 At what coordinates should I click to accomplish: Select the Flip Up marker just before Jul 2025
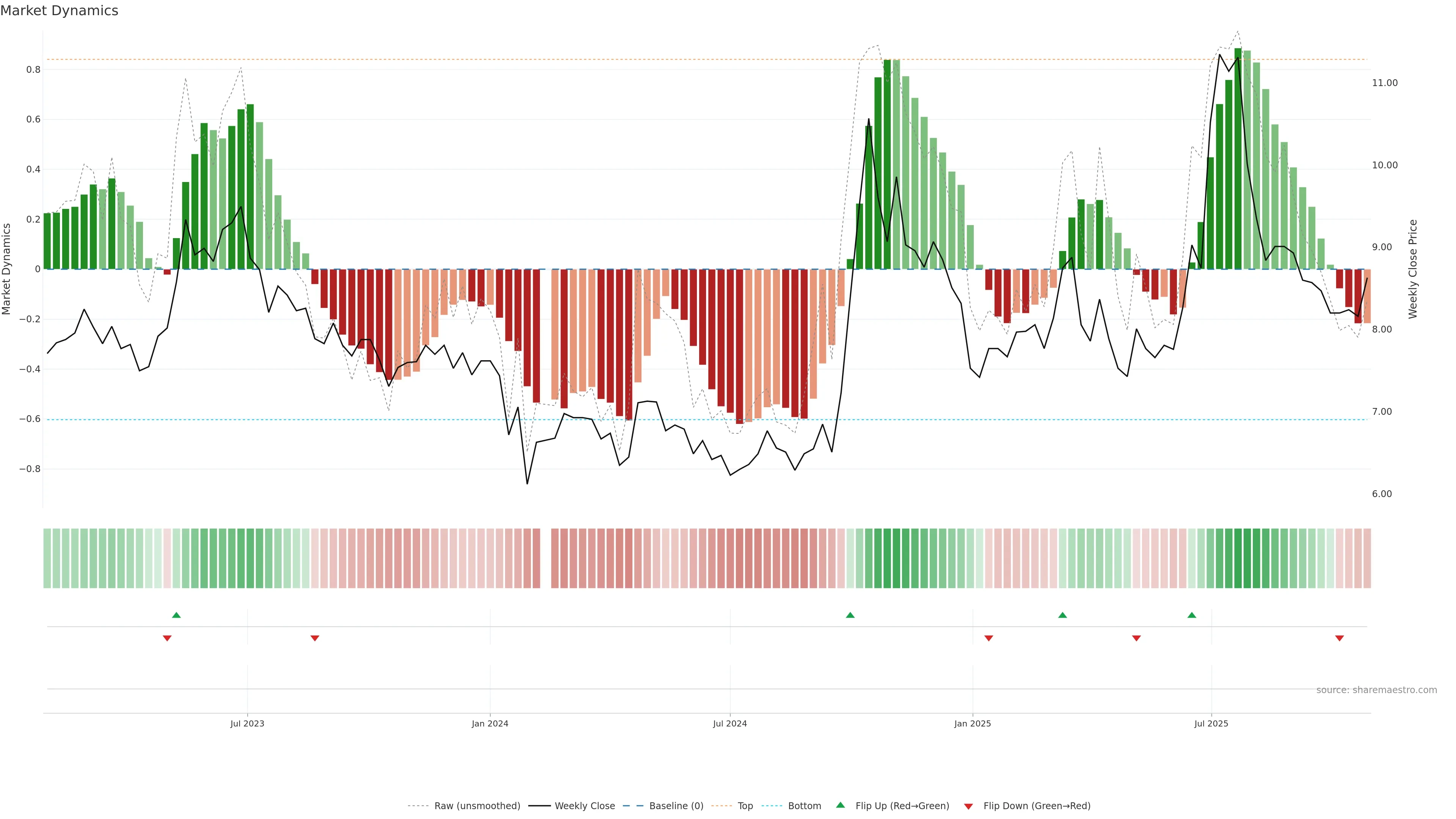click(1191, 615)
